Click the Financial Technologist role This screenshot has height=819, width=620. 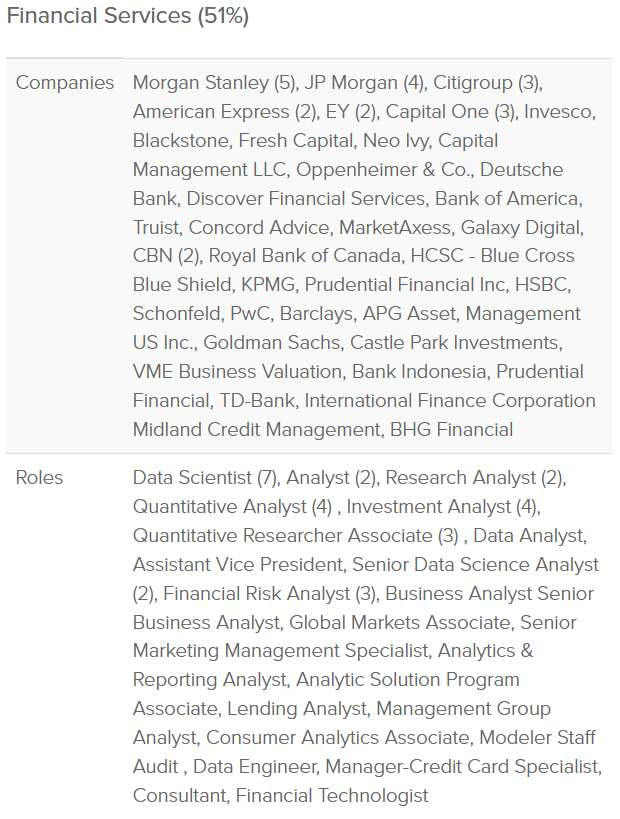tap(332, 795)
